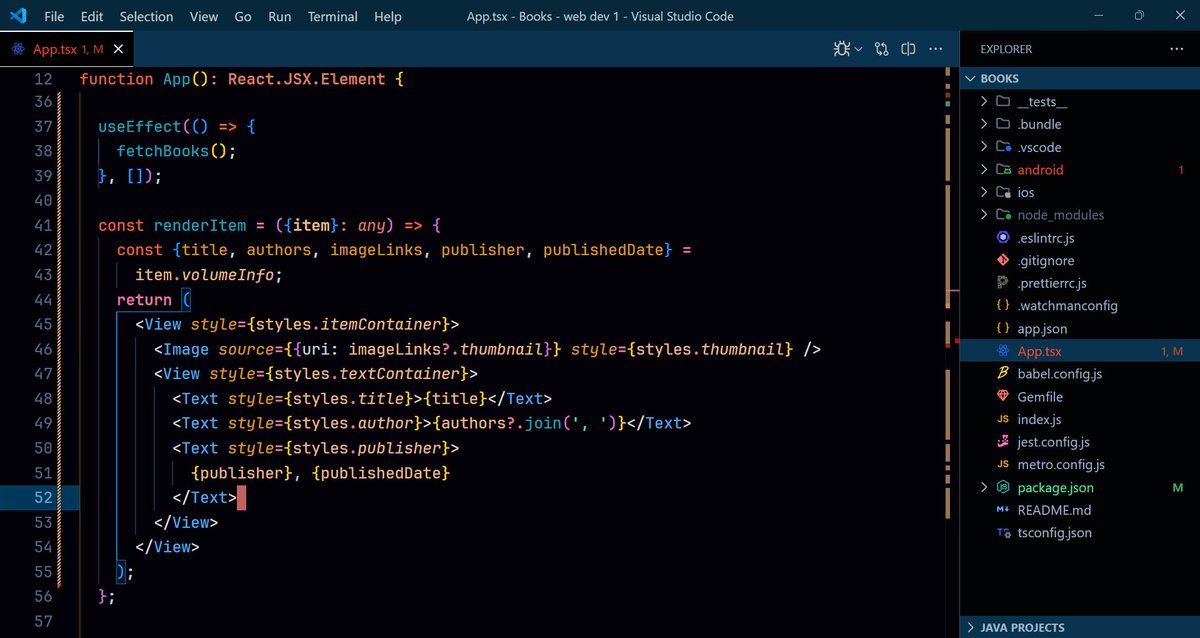Click the JS icon beside index.js
The image size is (1200, 638).
coord(1003,420)
